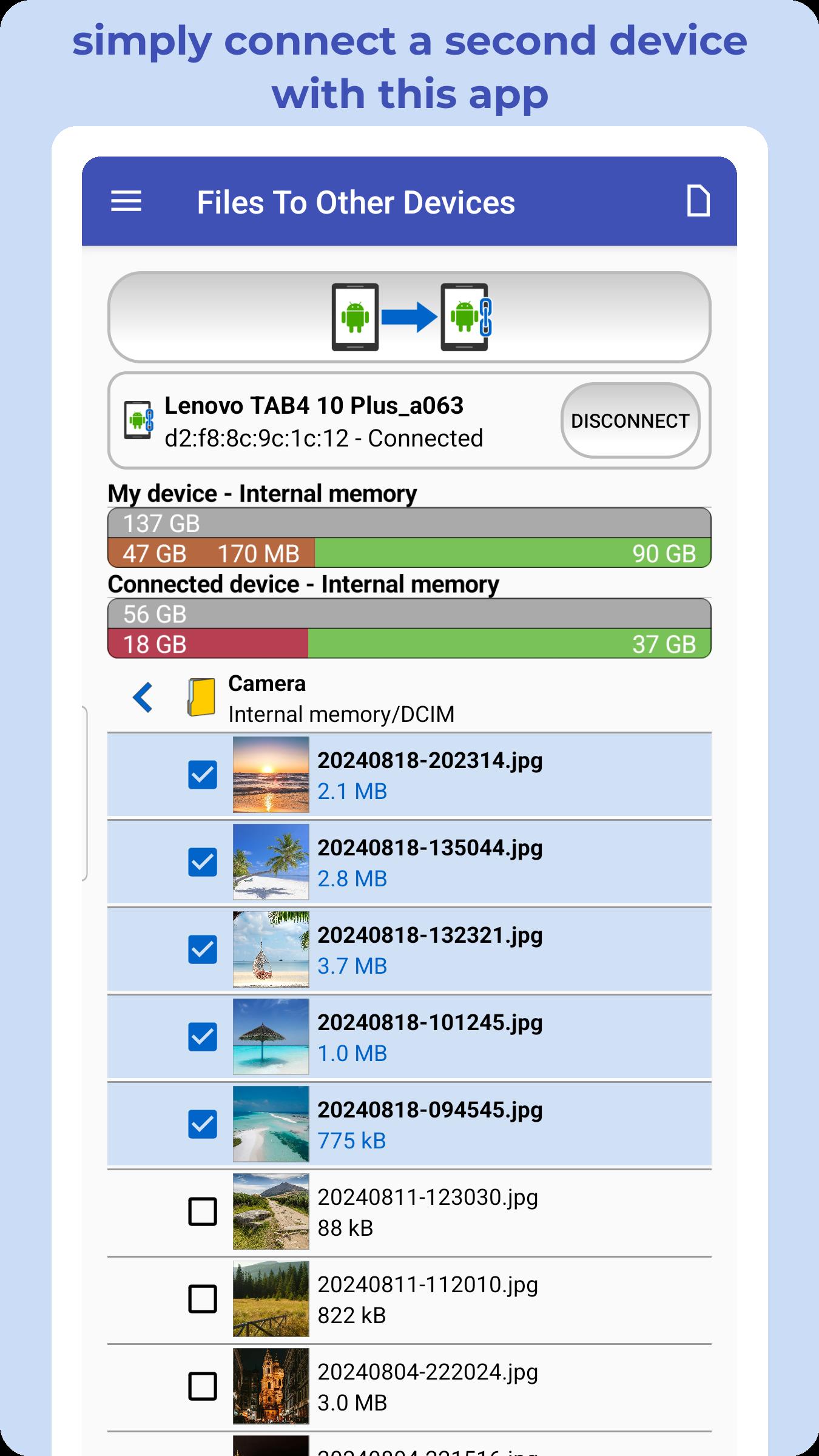Viewport: 819px width, 1456px height.
Task: Tap Connected device internal memory usage bar
Action: pos(409,629)
